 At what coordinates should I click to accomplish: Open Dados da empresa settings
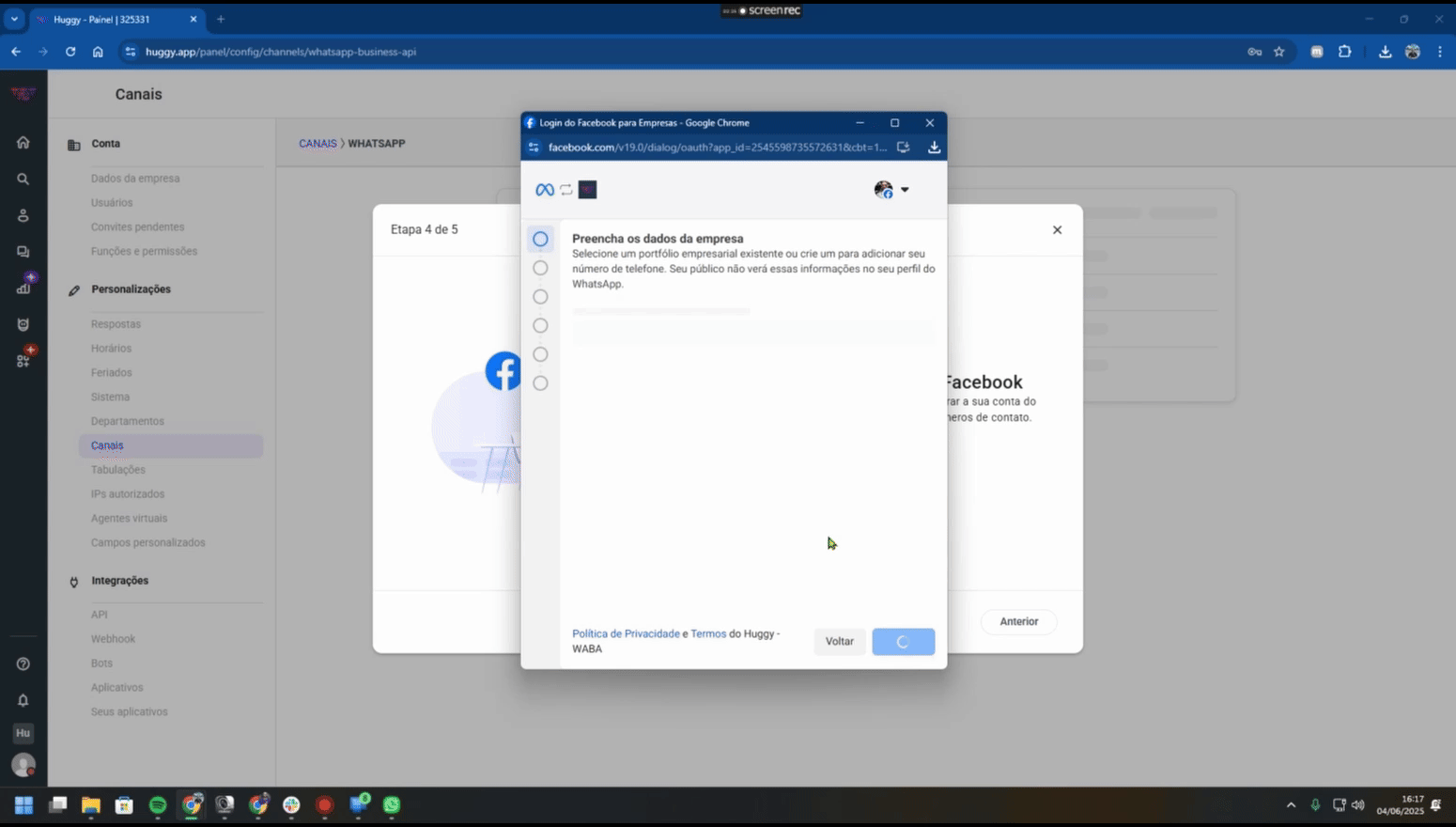coord(135,179)
